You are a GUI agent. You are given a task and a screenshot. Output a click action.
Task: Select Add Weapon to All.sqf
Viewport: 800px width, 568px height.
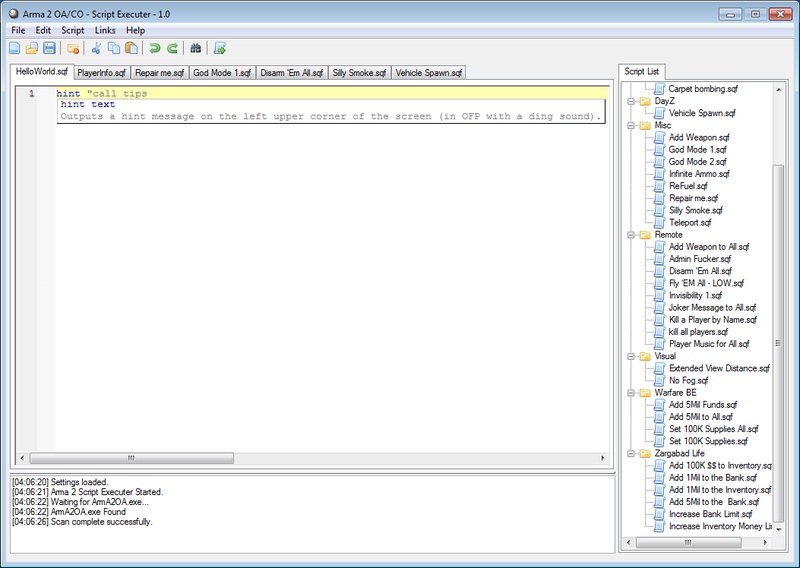click(x=709, y=247)
